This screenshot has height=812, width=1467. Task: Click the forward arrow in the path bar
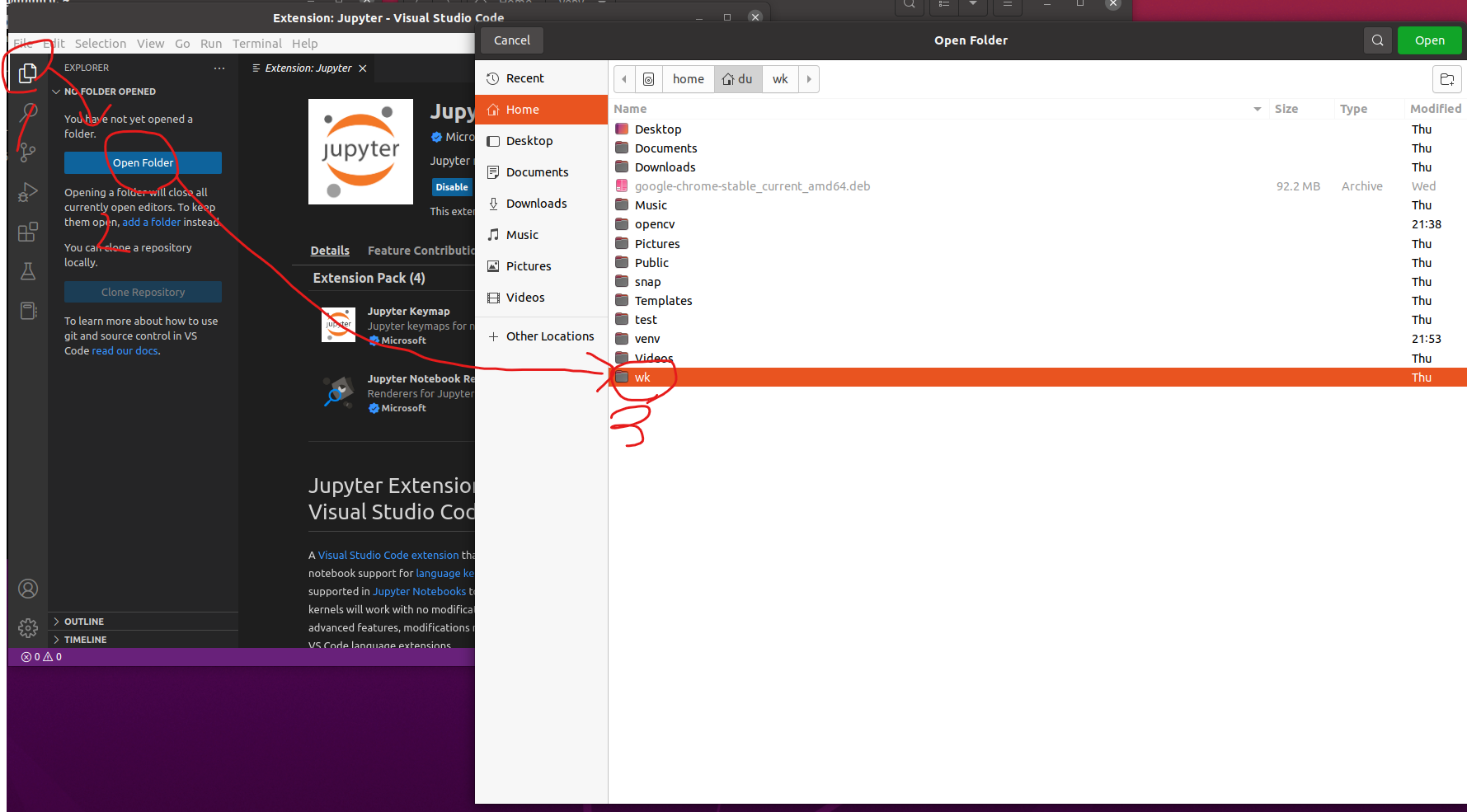(x=809, y=79)
